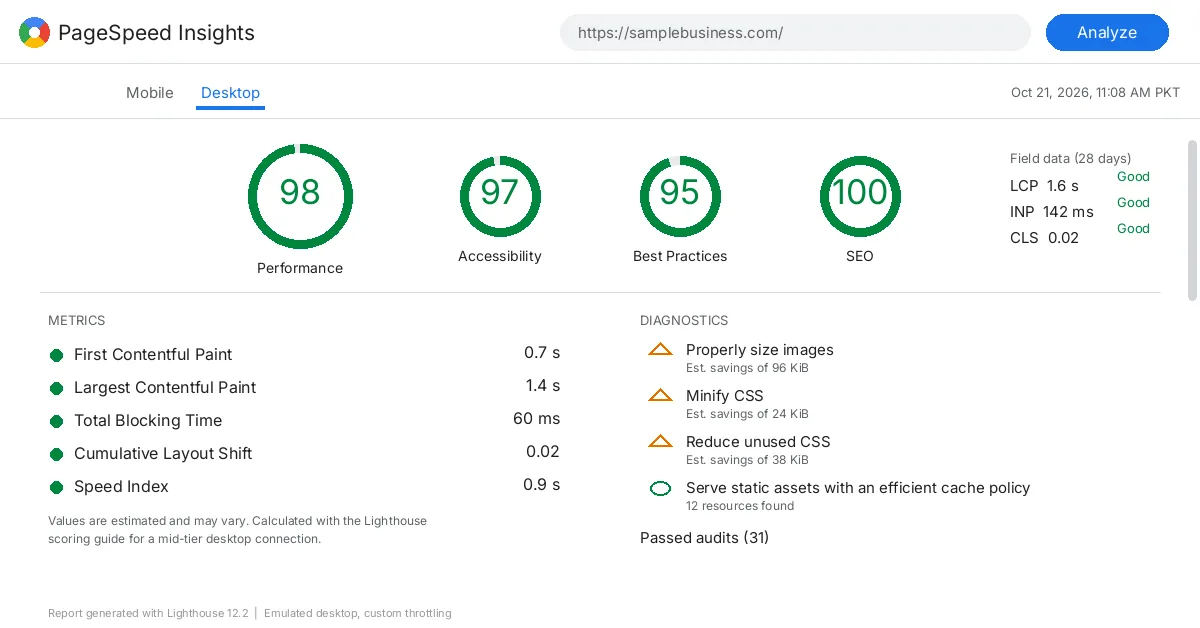Click the Good status next to LCP
The image size is (1200, 628).
[x=1133, y=177]
